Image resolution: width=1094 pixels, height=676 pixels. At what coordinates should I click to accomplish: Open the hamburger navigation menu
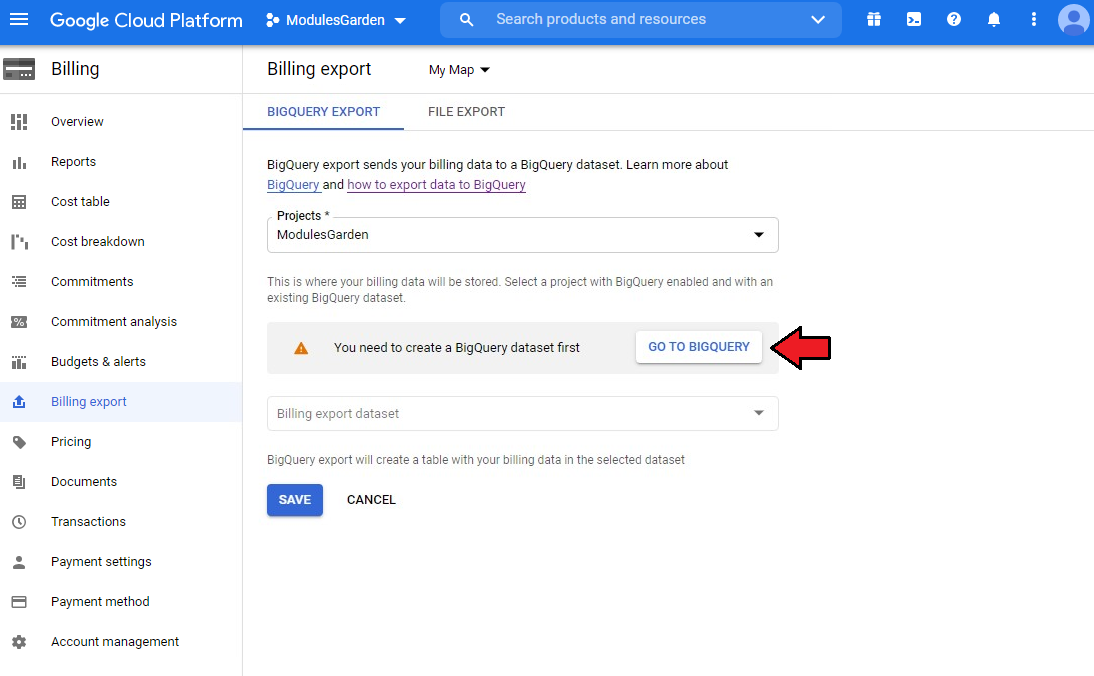[x=19, y=20]
